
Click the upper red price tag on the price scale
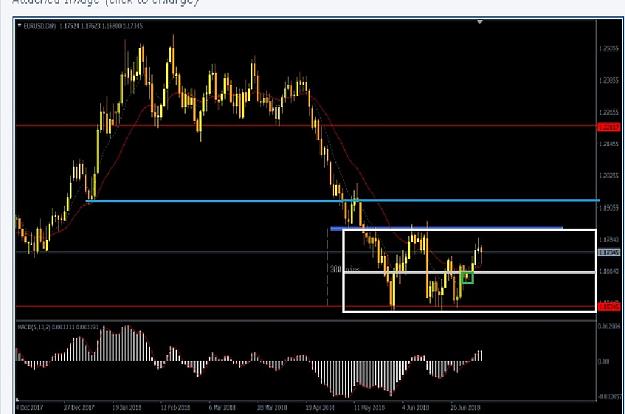609,127
